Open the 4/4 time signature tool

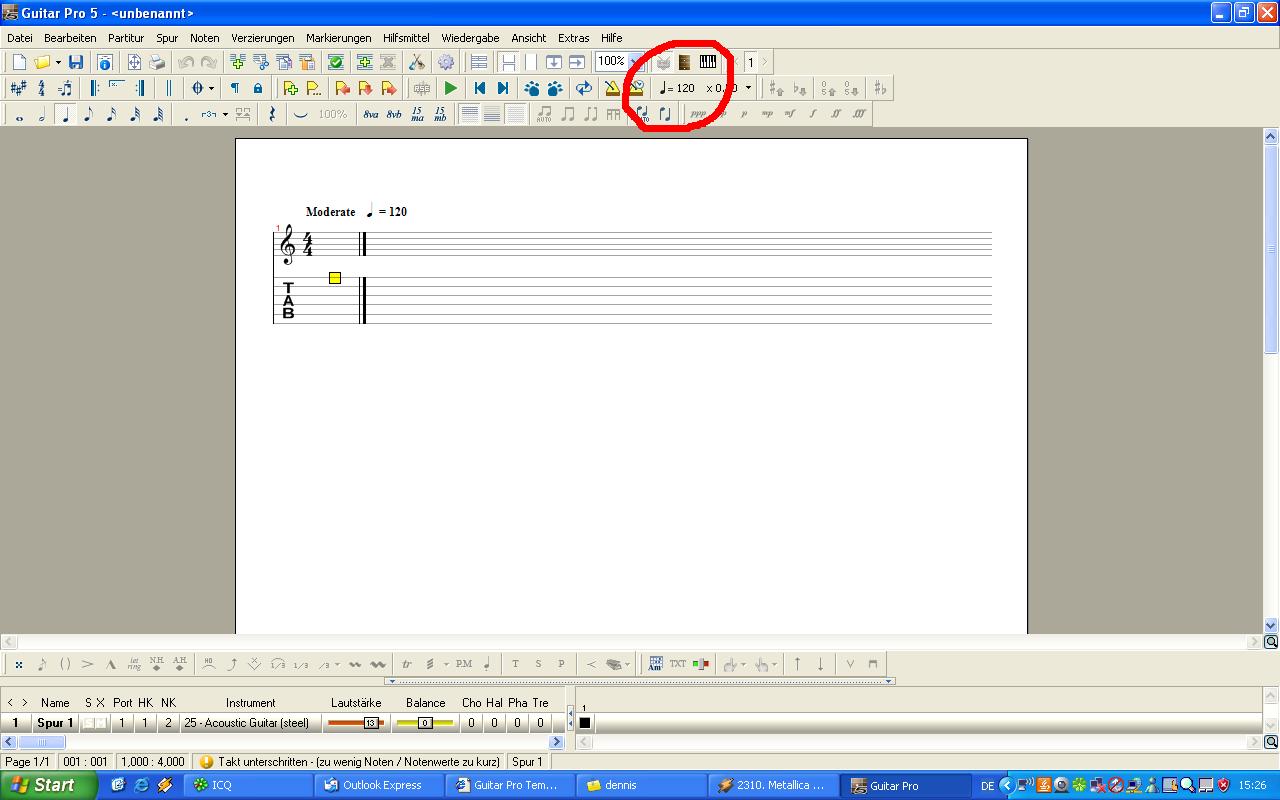coord(41,88)
